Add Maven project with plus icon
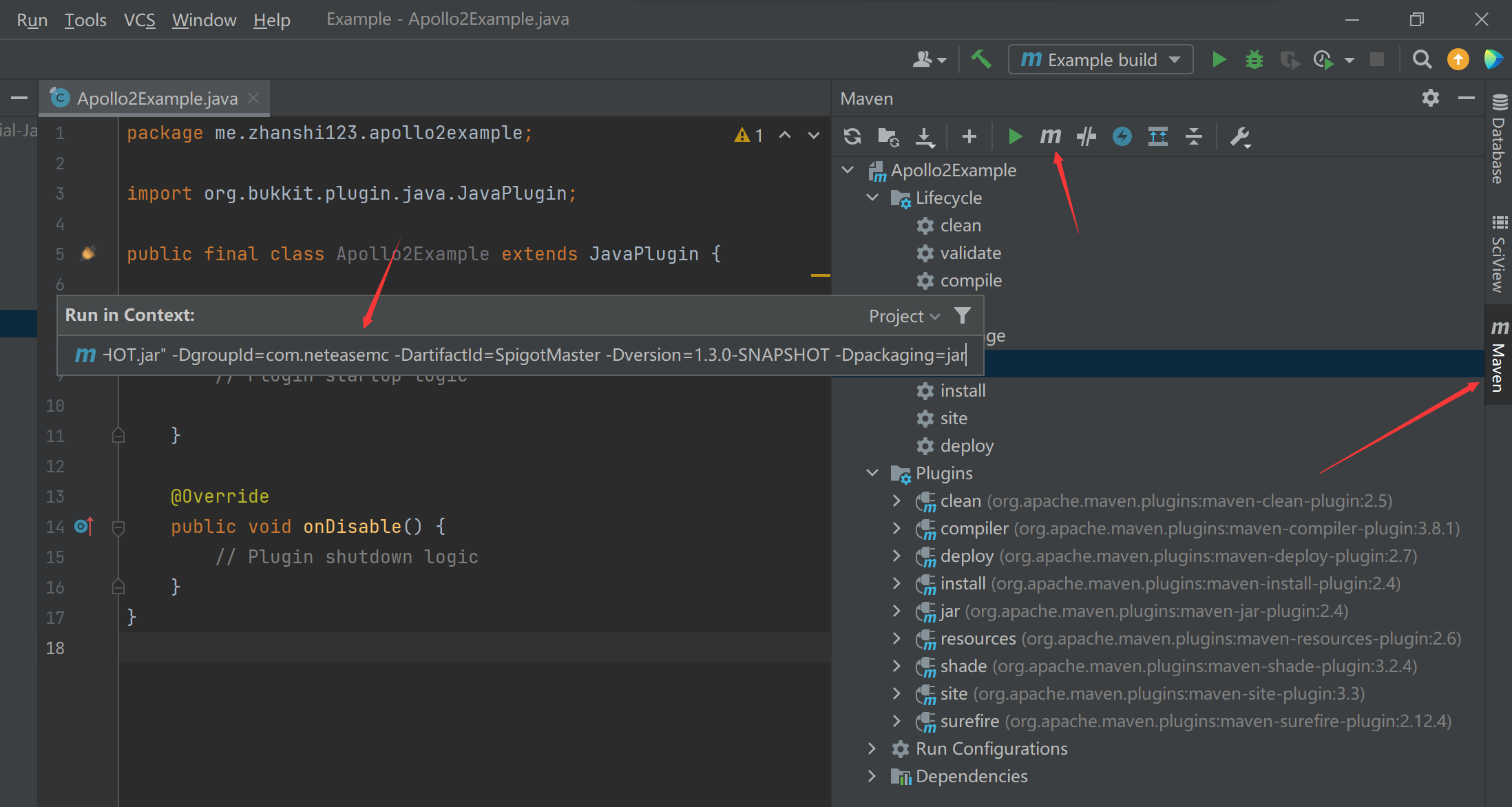Screen dimensions: 1512x807 click(969, 136)
